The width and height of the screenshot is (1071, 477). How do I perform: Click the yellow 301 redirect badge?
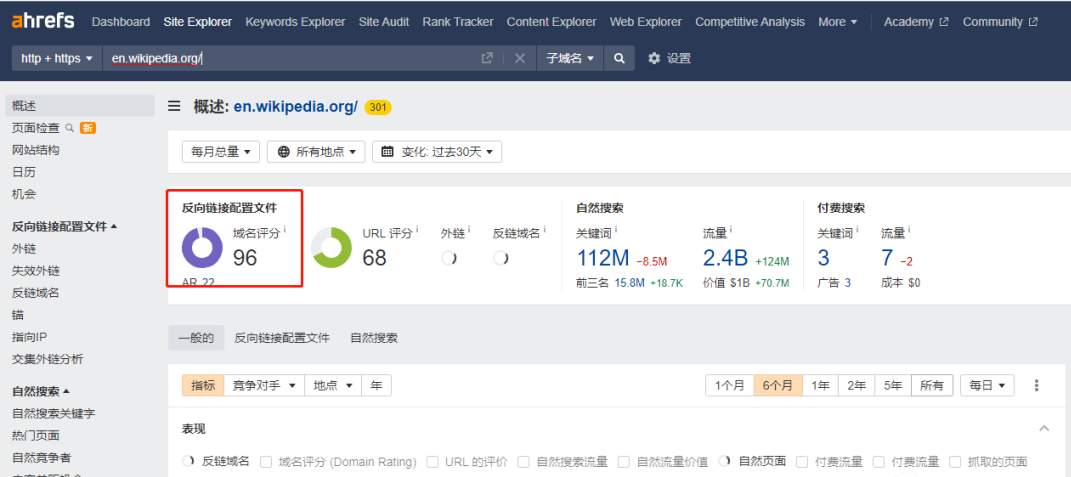378,107
